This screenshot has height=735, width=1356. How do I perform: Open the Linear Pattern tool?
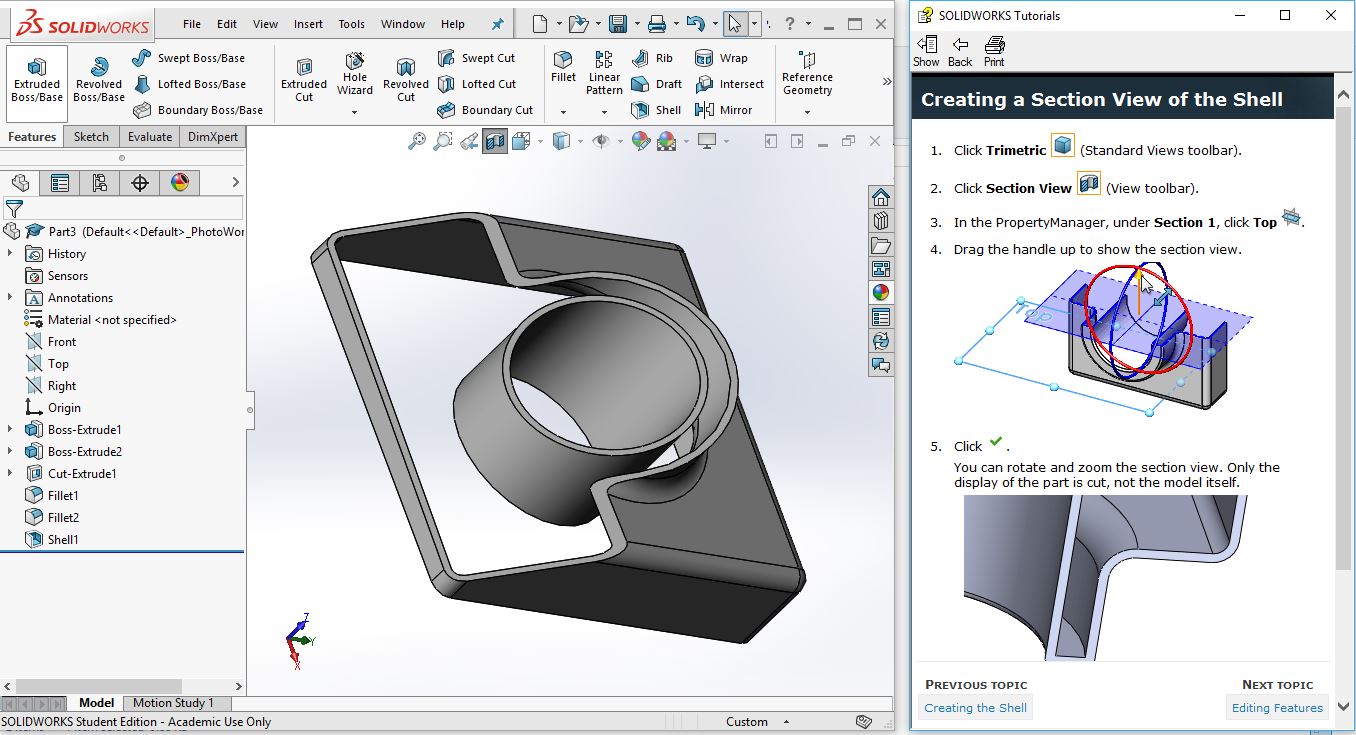[x=604, y=72]
